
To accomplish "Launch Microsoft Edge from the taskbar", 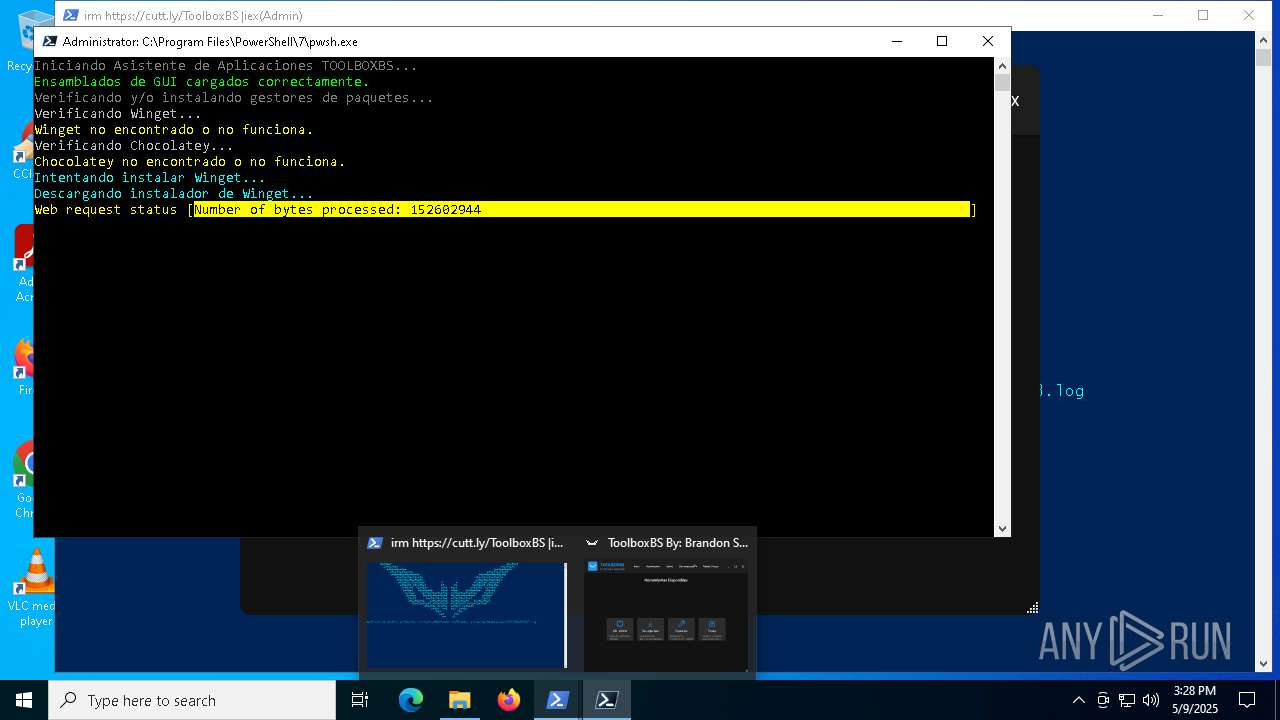I will 411,700.
